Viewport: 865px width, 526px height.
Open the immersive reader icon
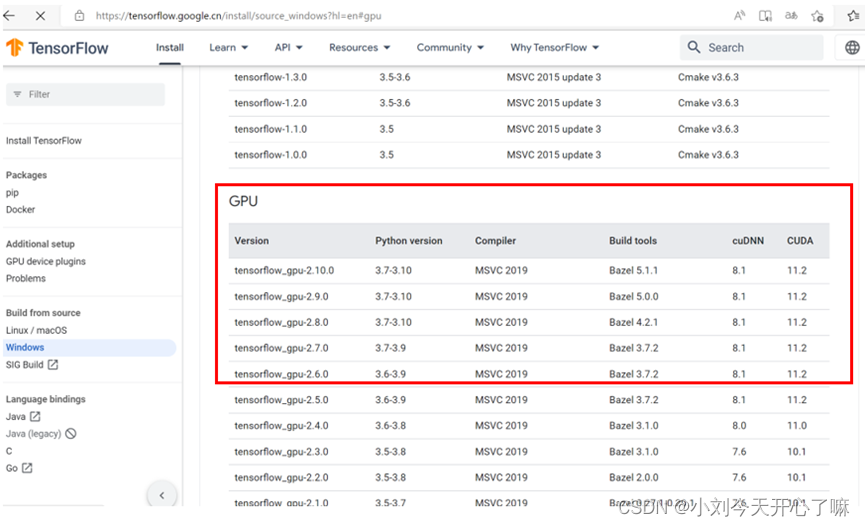(765, 16)
